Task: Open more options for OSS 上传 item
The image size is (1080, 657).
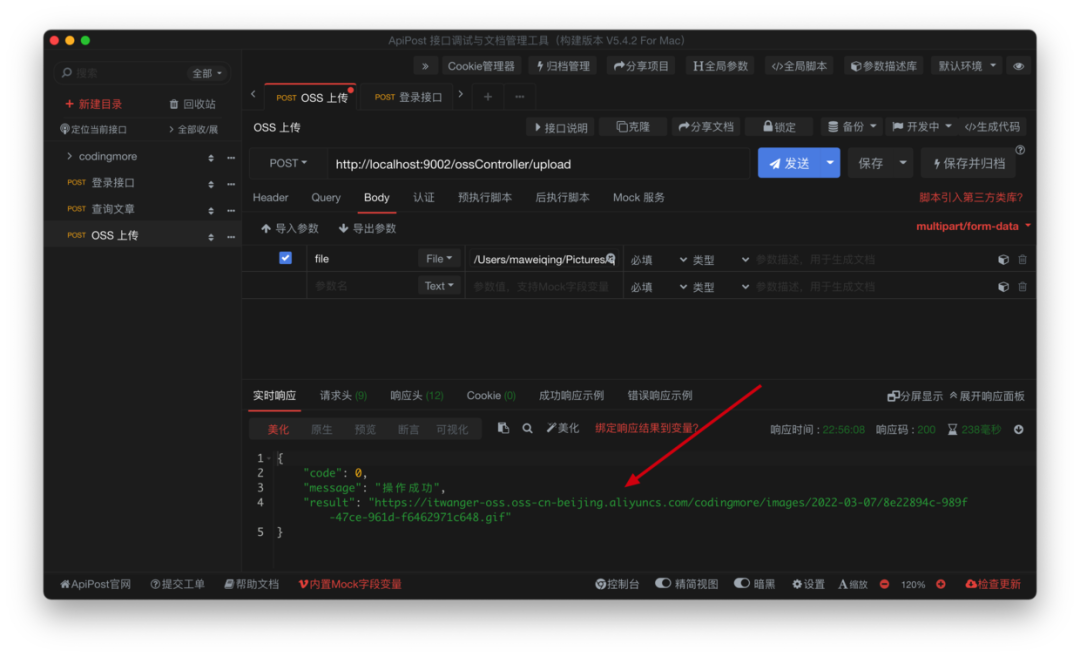Action: [231, 237]
